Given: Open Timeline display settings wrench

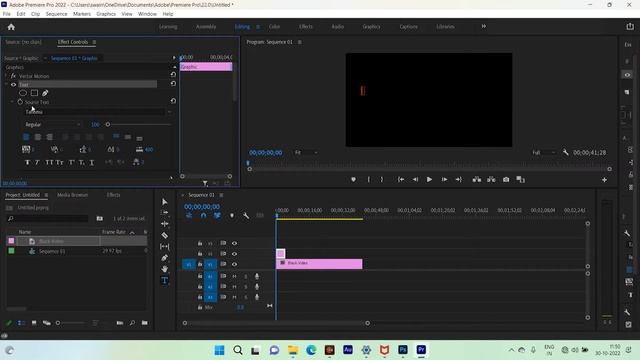Looking at the screenshot, I should click(x=246, y=216).
